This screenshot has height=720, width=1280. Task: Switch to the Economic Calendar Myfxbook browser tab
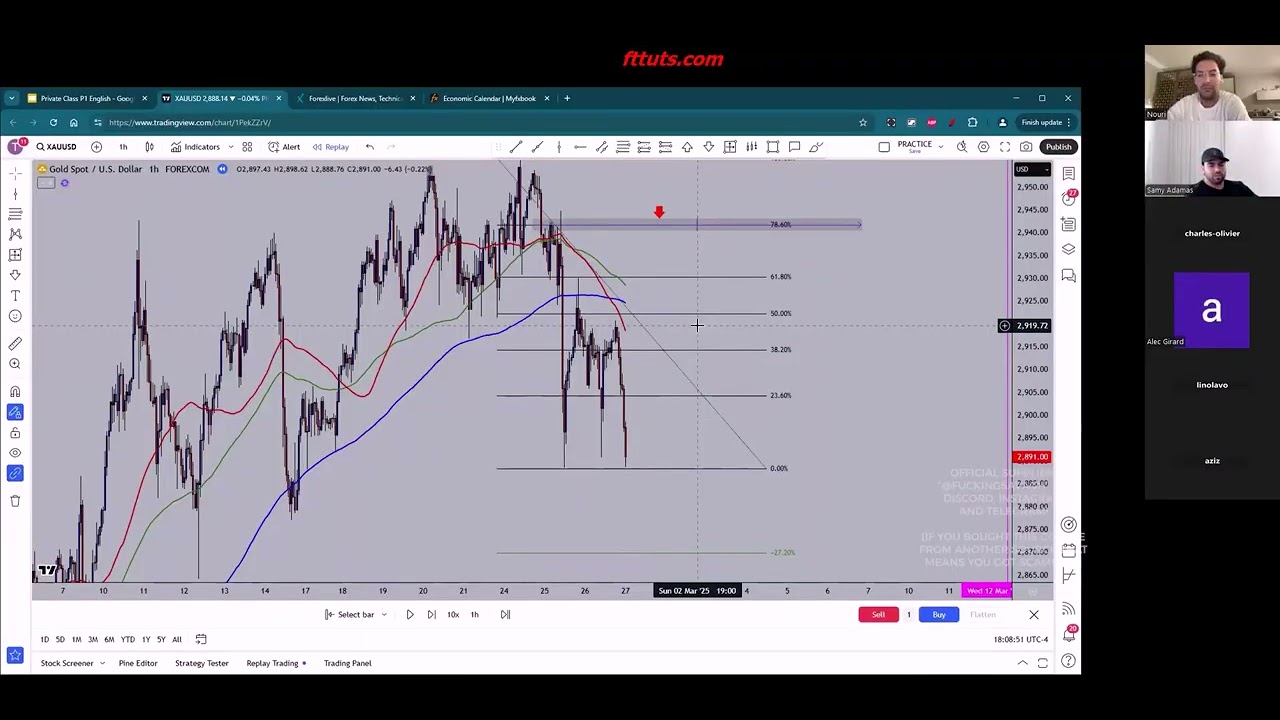point(488,98)
